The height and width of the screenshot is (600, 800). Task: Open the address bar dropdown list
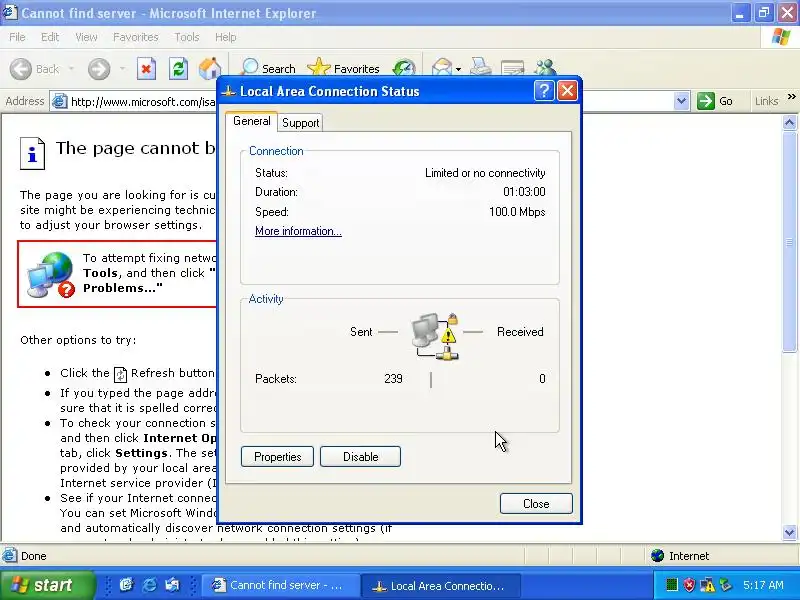(x=681, y=101)
